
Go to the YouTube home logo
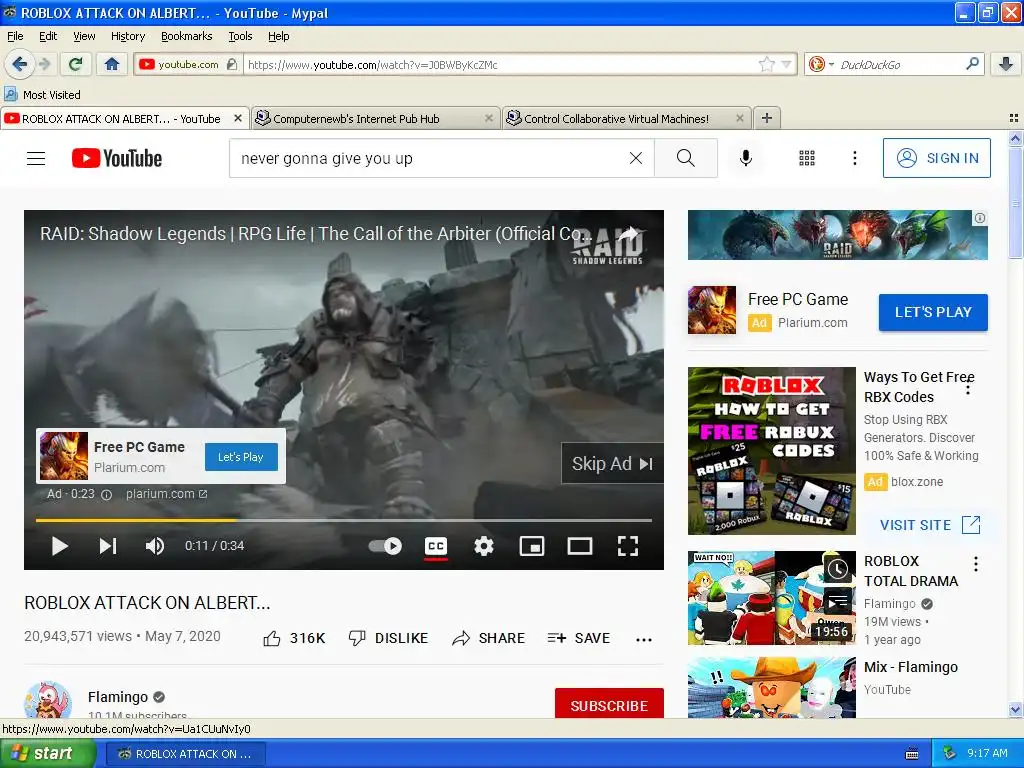point(117,158)
